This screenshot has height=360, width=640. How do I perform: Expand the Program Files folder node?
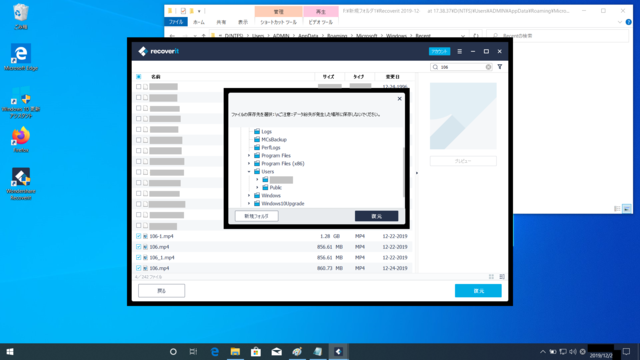(249, 156)
